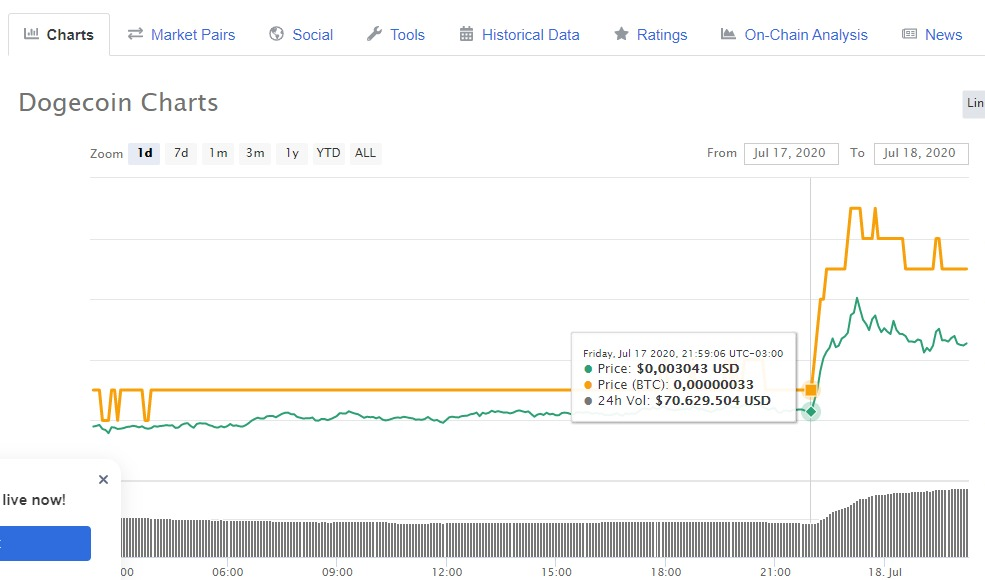Switch to the Market Pairs tab
985x580 pixels.
(181, 35)
